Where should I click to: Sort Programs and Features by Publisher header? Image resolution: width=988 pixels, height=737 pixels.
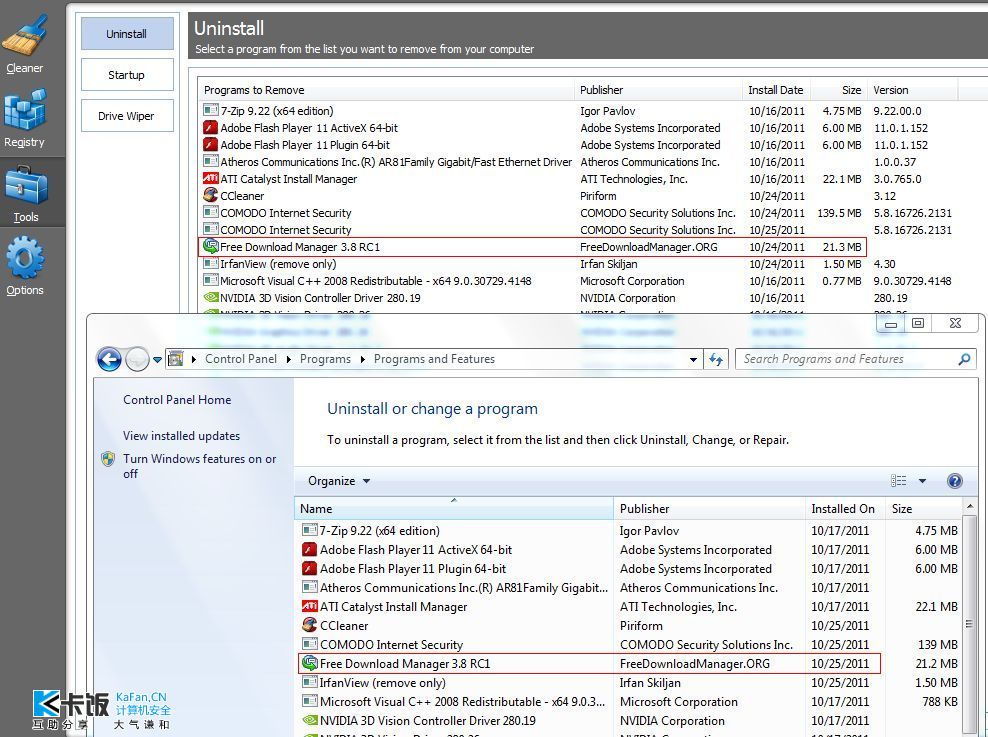coord(709,509)
